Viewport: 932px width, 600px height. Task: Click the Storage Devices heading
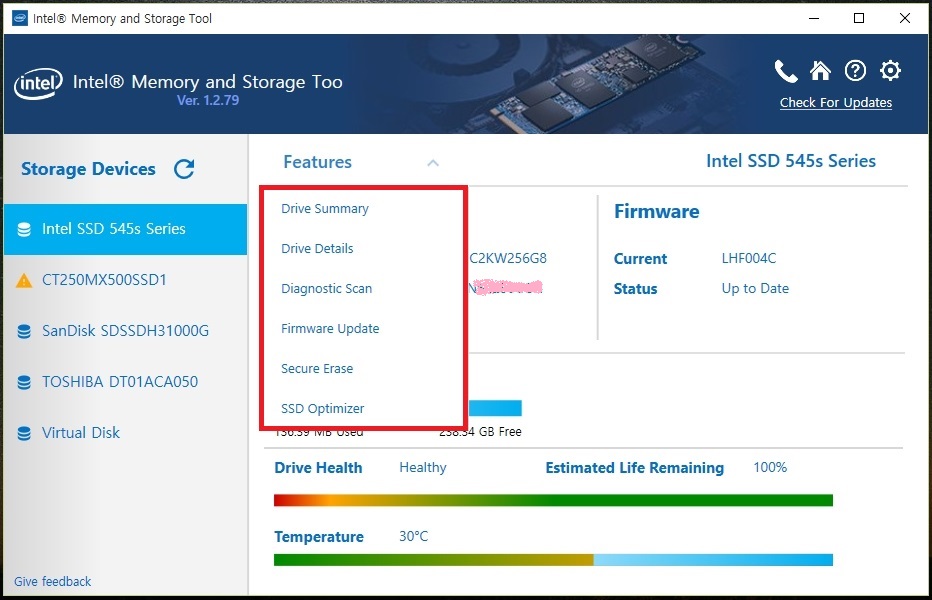[88, 169]
